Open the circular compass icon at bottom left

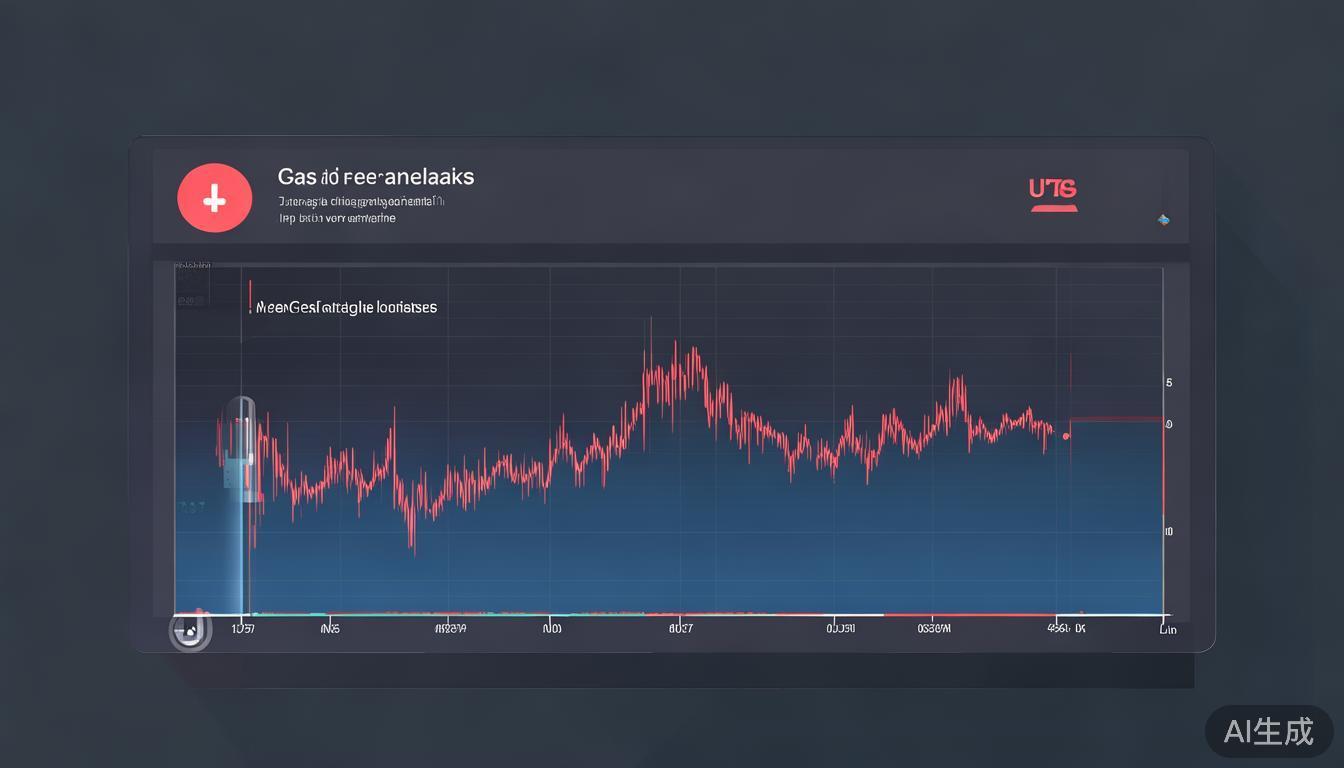(190, 630)
